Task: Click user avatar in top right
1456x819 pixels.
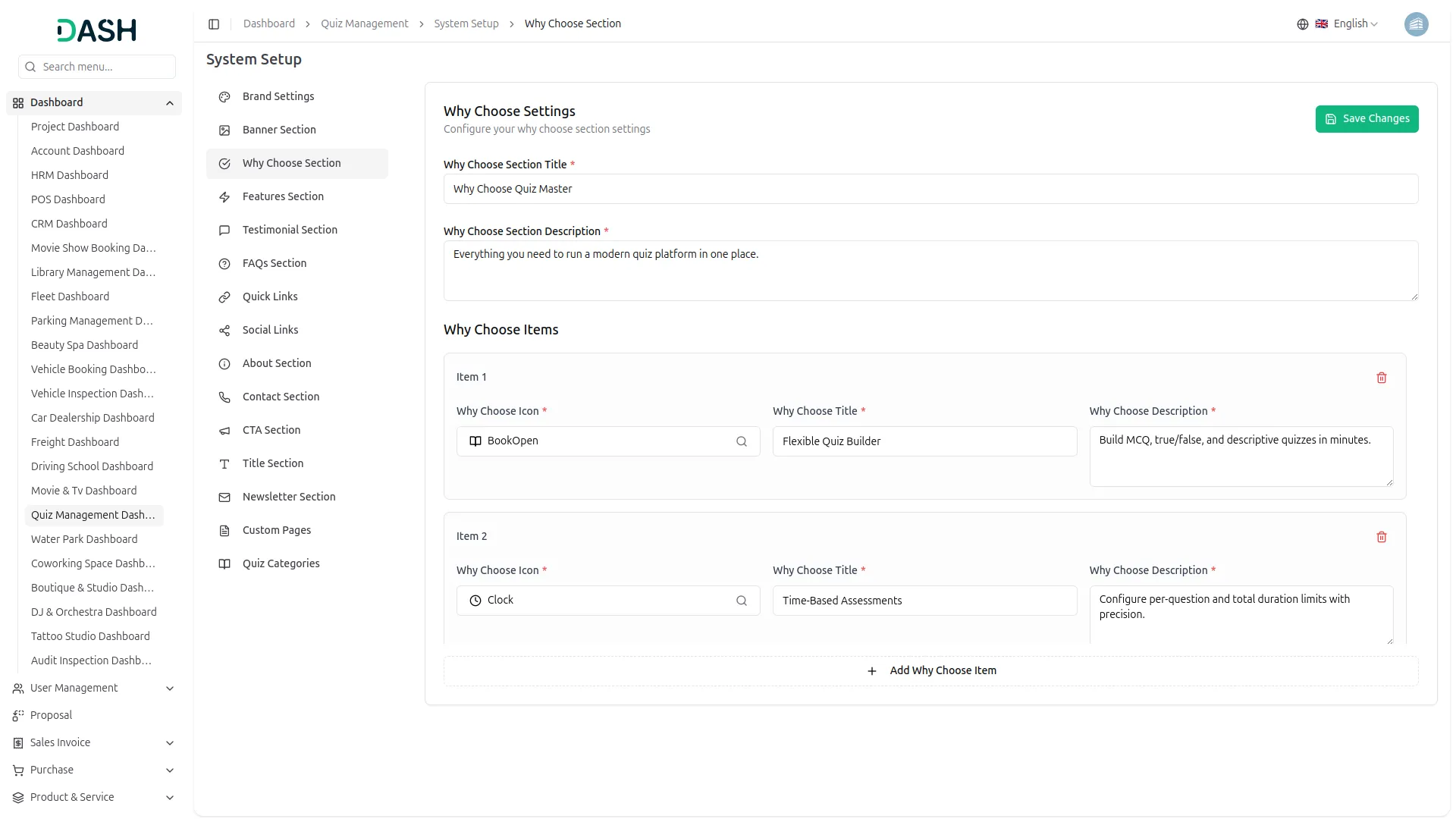Action: (x=1416, y=24)
